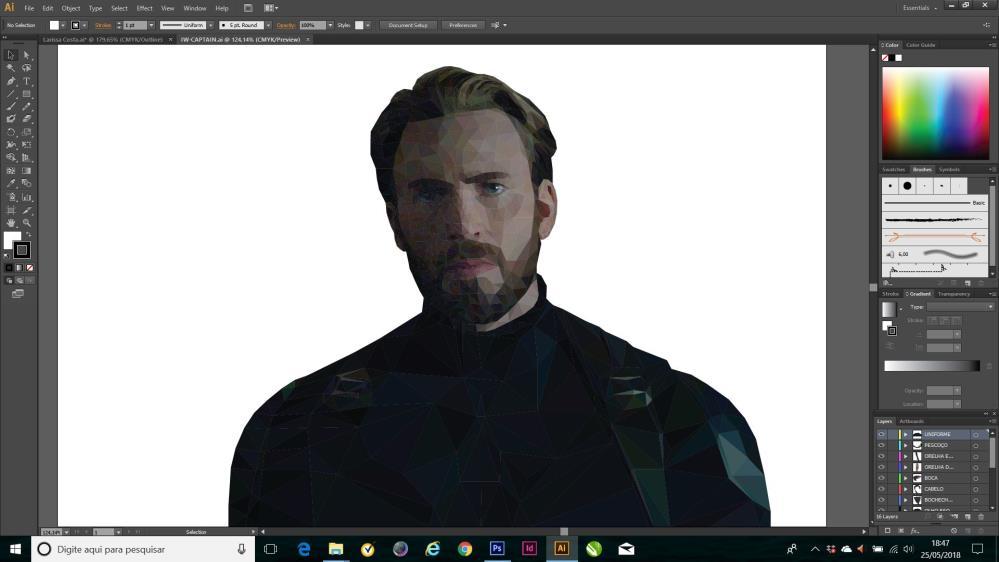Switch to the Artboards panel tab

[911, 421]
